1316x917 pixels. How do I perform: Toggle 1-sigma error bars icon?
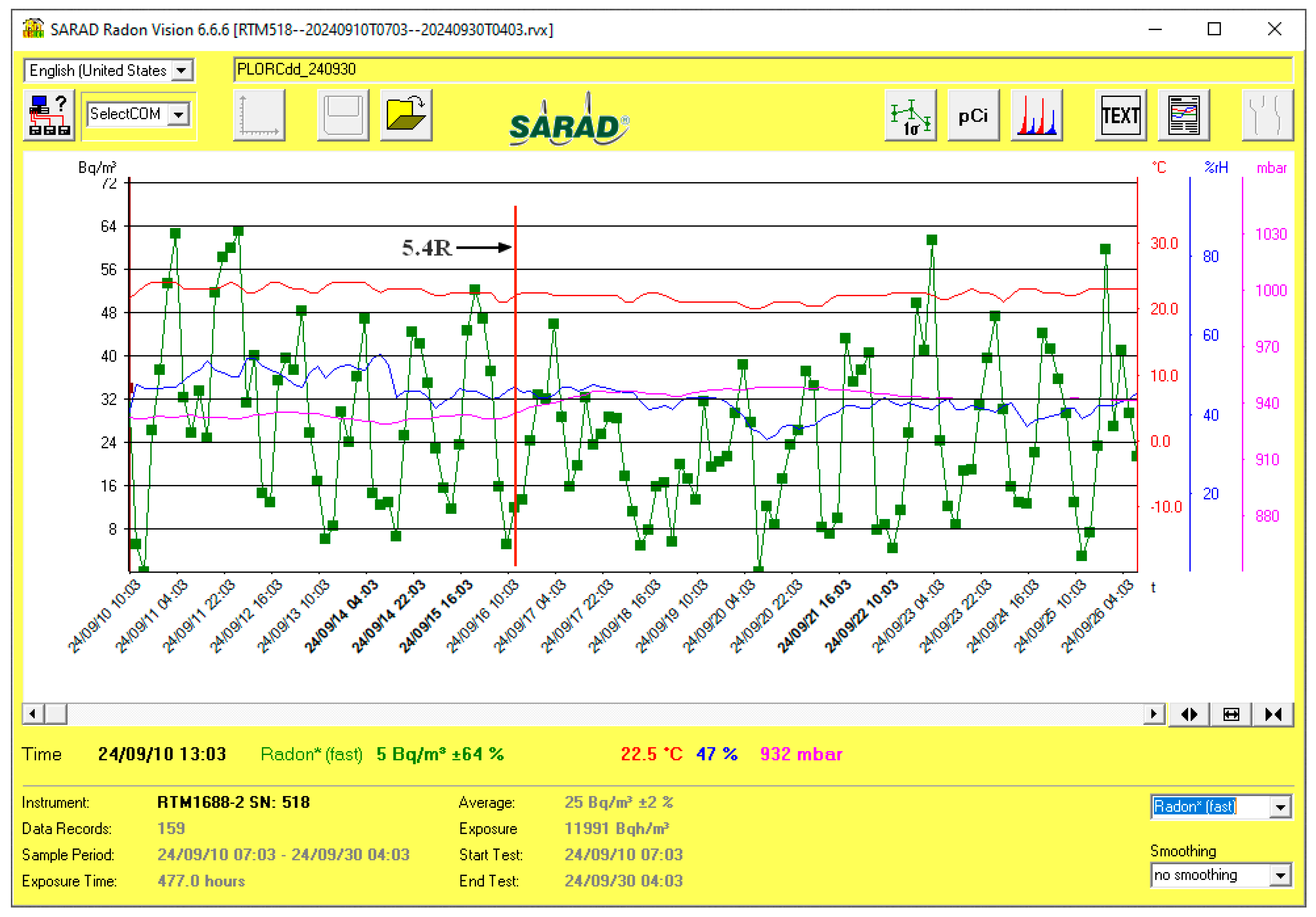(x=910, y=115)
